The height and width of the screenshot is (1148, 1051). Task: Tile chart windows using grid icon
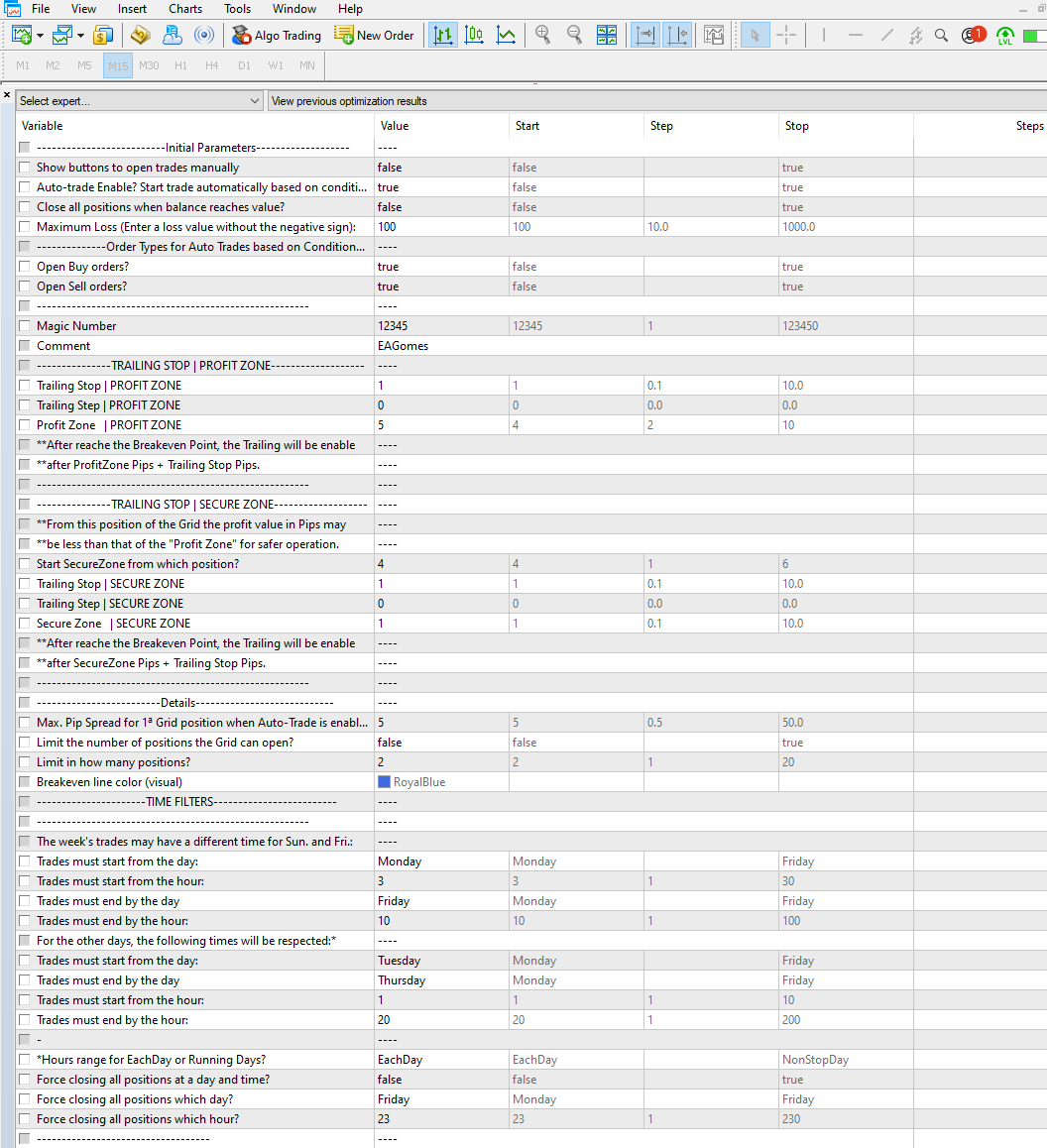coord(607,35)
